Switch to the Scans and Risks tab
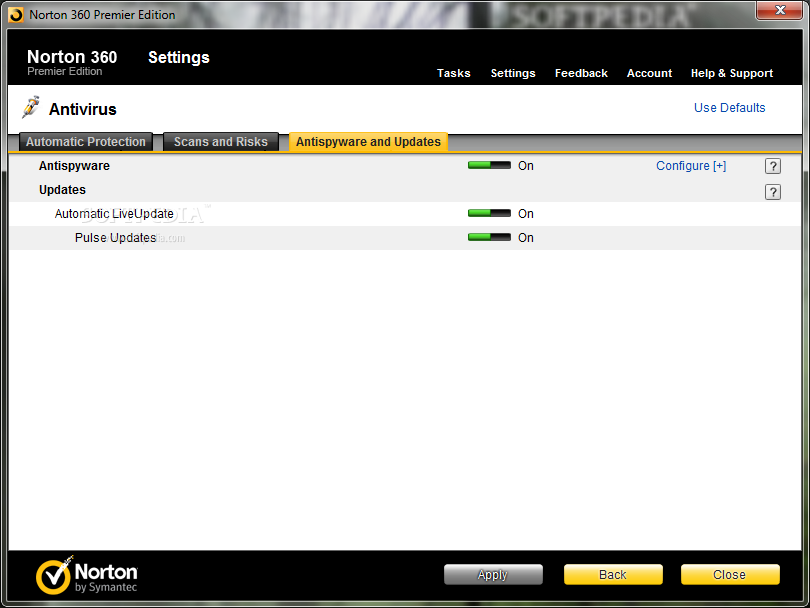The height and width of the screenshot is (608, 810). click(221, 142)
